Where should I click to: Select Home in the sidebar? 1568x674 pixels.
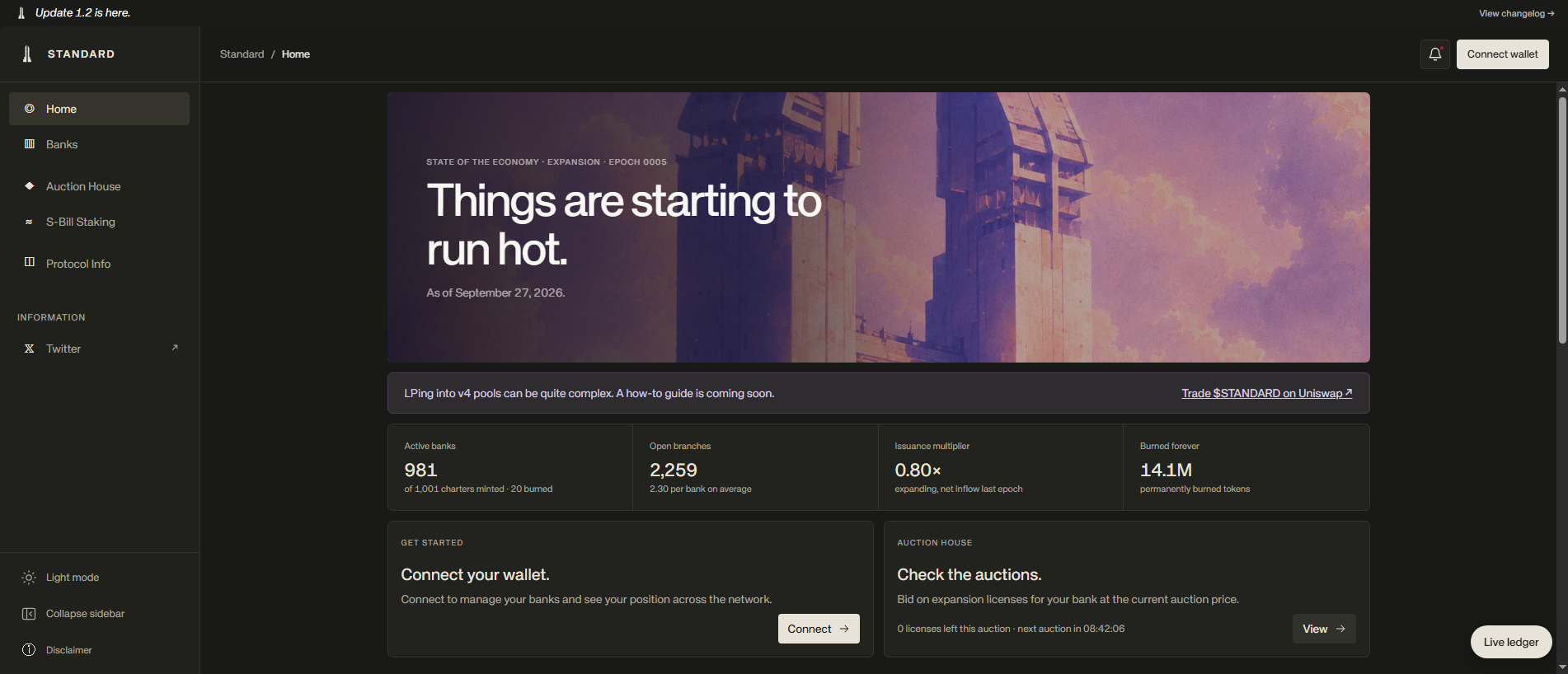[x=99, y=109]
